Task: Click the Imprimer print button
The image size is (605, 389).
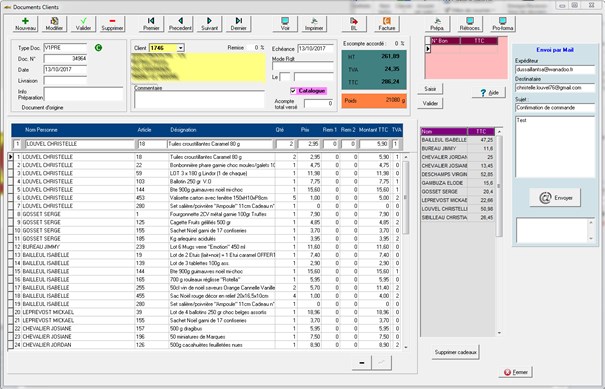Action: tap(314, 24)
